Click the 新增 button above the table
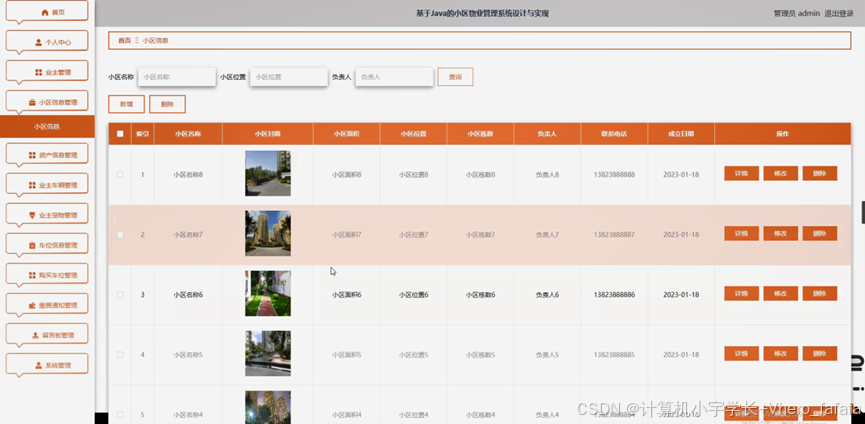 [126, 104]
